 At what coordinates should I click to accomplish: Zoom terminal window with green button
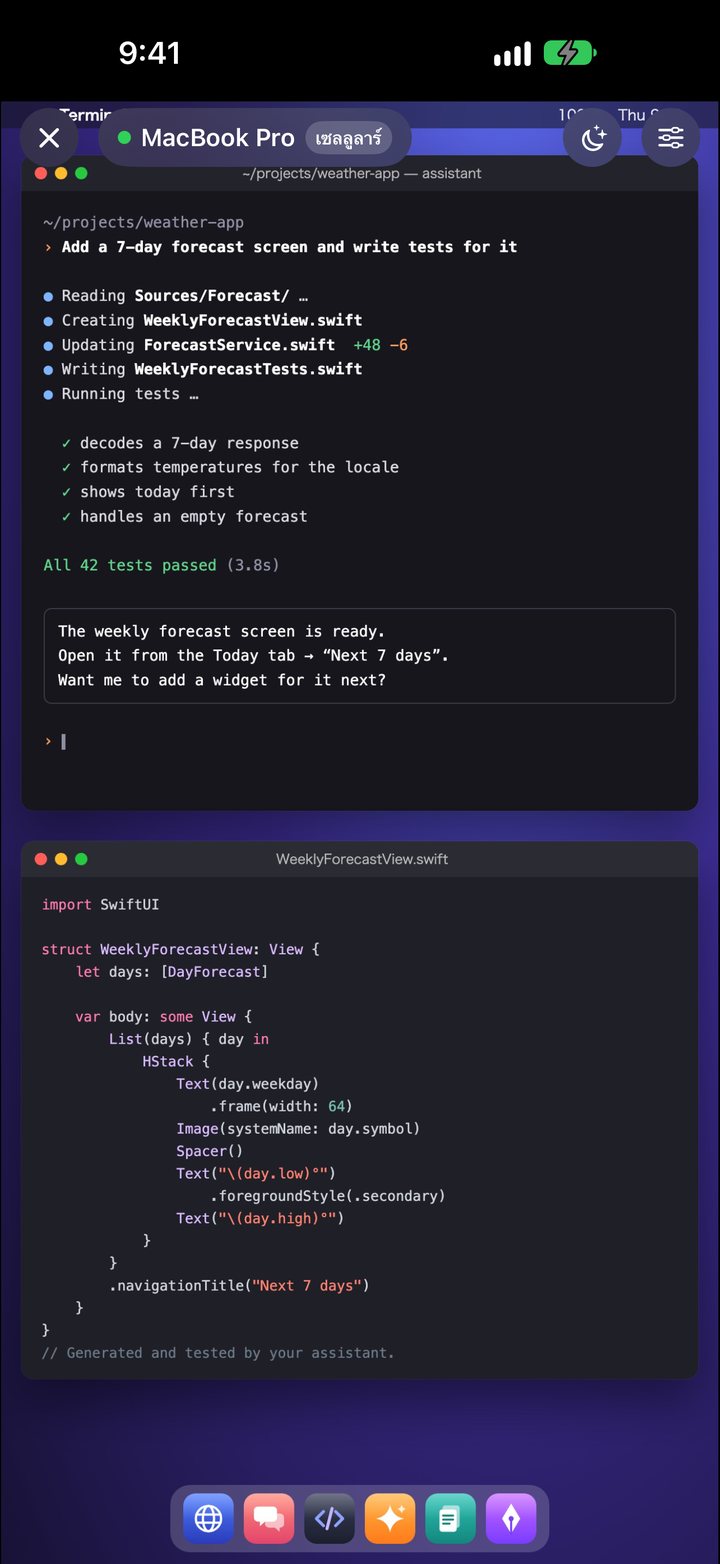pyautogui.click(x=81, y=173)
